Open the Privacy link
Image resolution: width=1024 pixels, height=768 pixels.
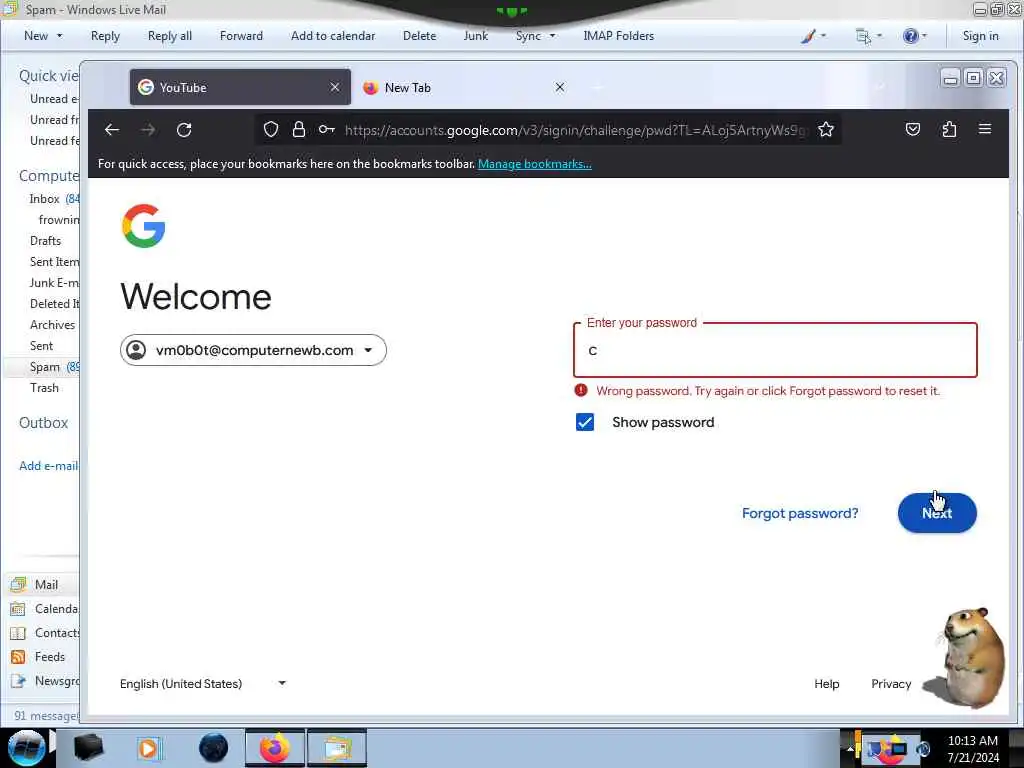[891, 684]
